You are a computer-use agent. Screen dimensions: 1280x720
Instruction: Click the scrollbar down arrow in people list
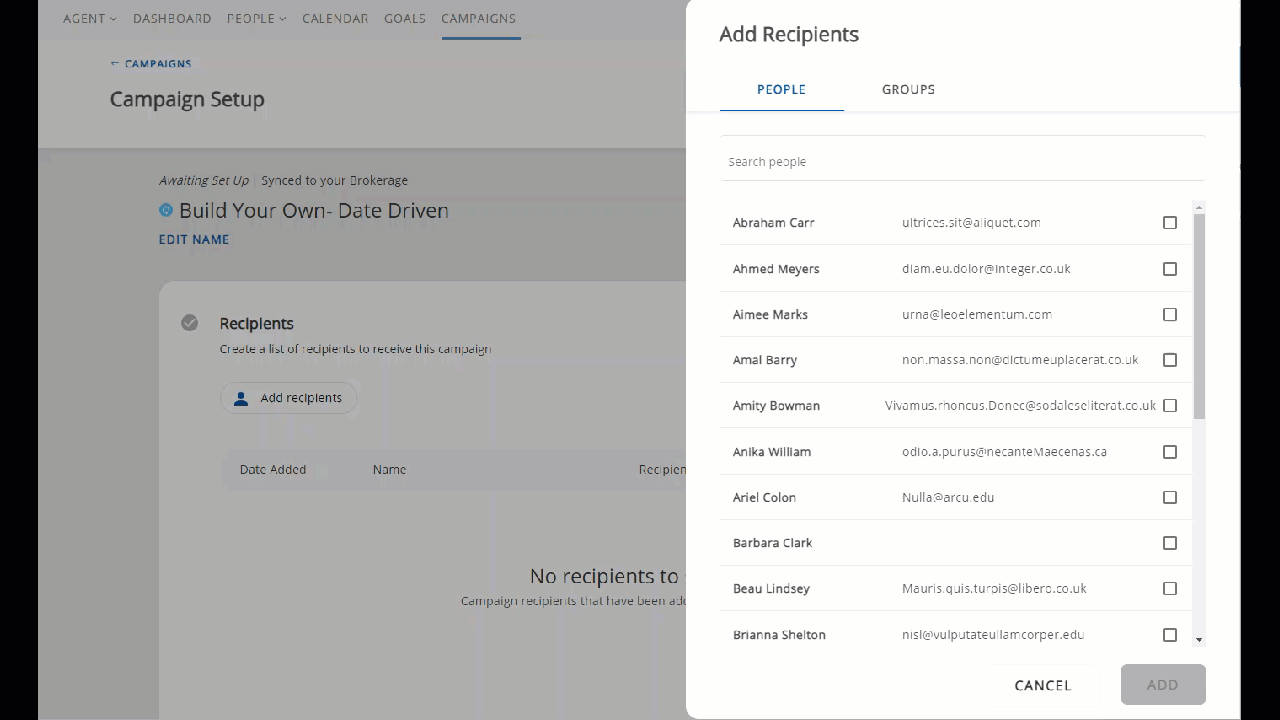click(x=1199, y=639)
